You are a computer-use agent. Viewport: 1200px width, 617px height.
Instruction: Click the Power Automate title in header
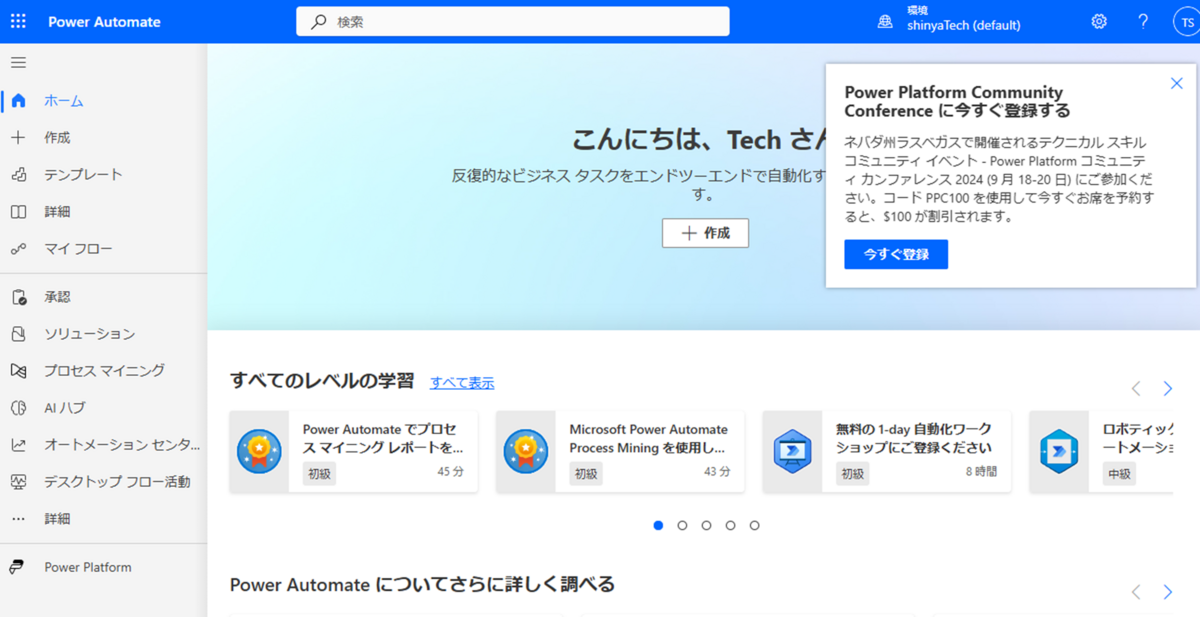click(104, 22)
